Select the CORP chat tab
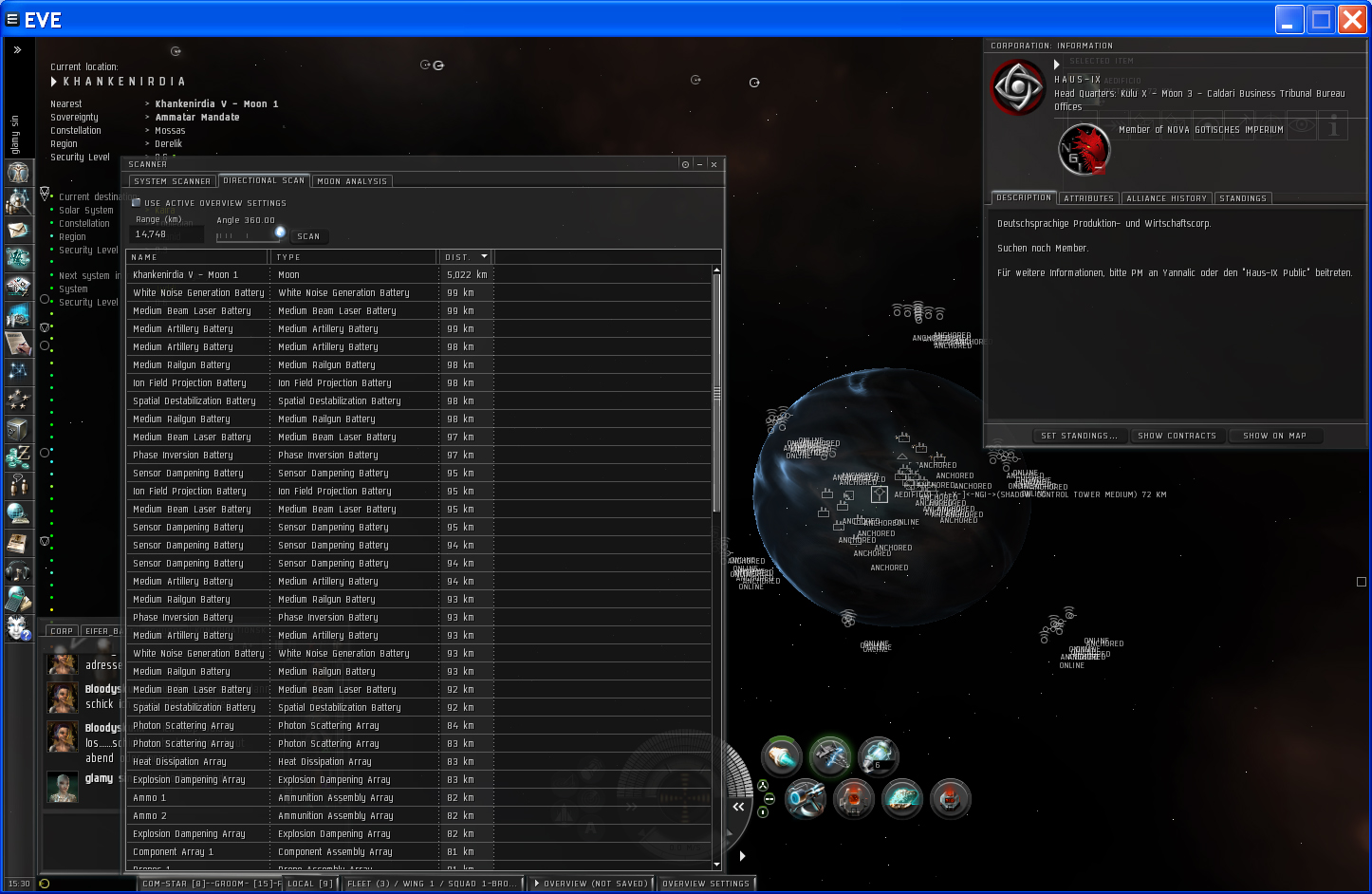The height and width of the screenshot is (894, 1372). (62, 631)
